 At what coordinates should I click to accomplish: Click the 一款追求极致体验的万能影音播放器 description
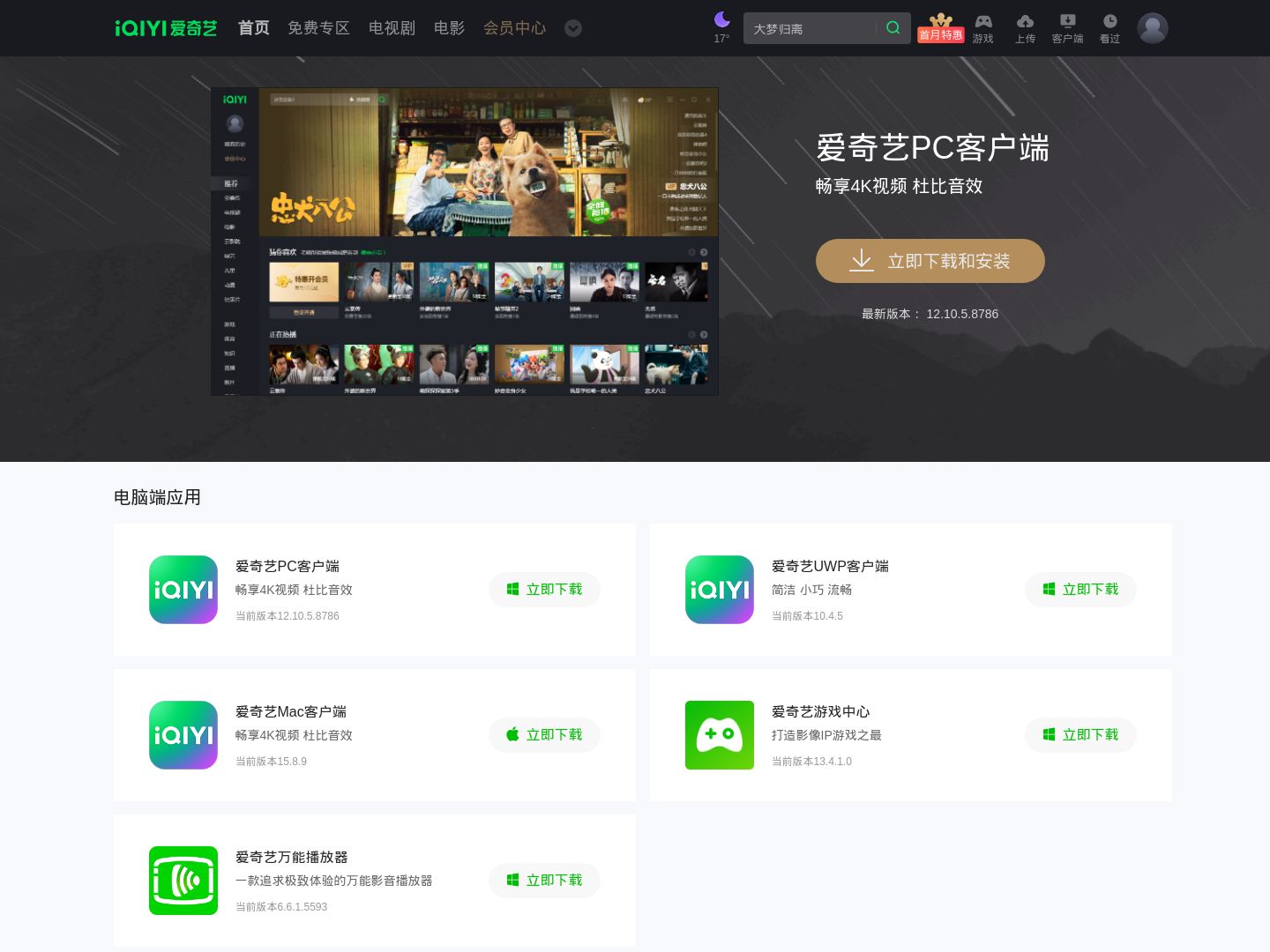pyautogui.click(x=333, y=881)
